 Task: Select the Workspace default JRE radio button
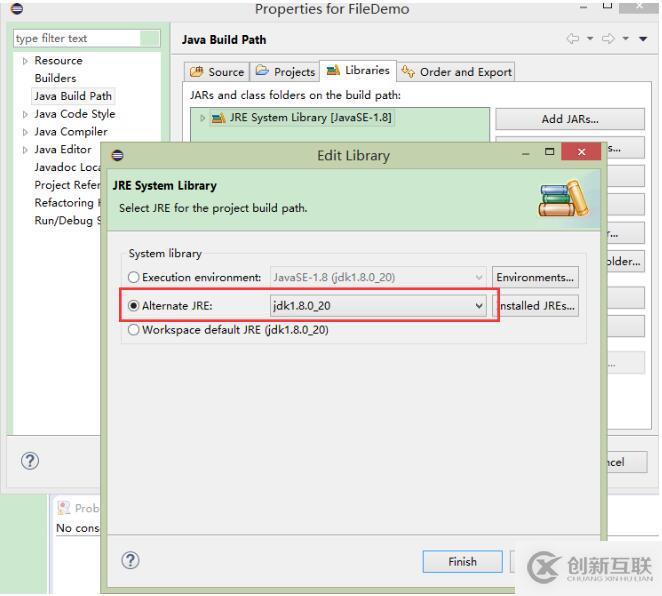133,330
